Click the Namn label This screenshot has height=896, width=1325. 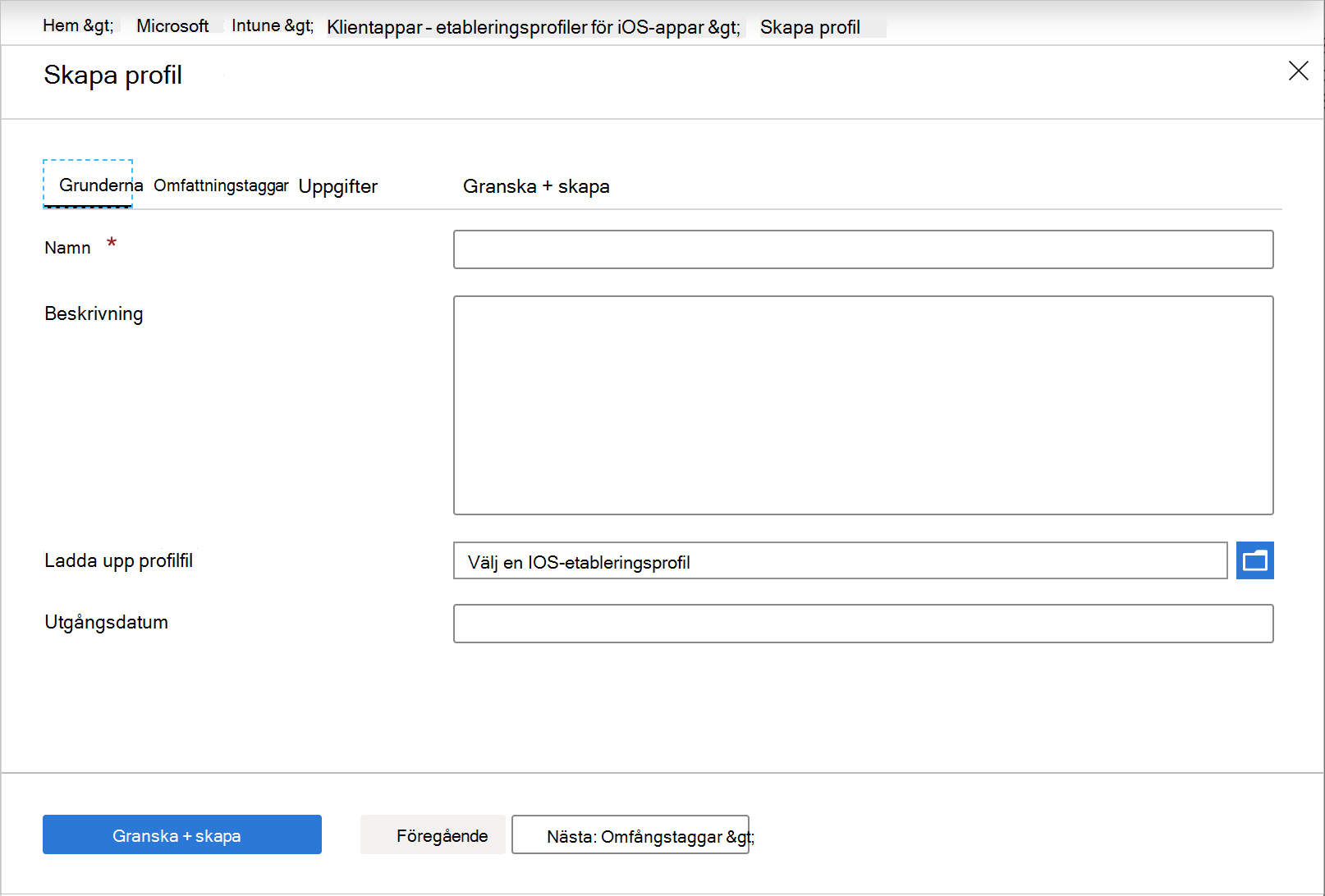tap(67, 248)
